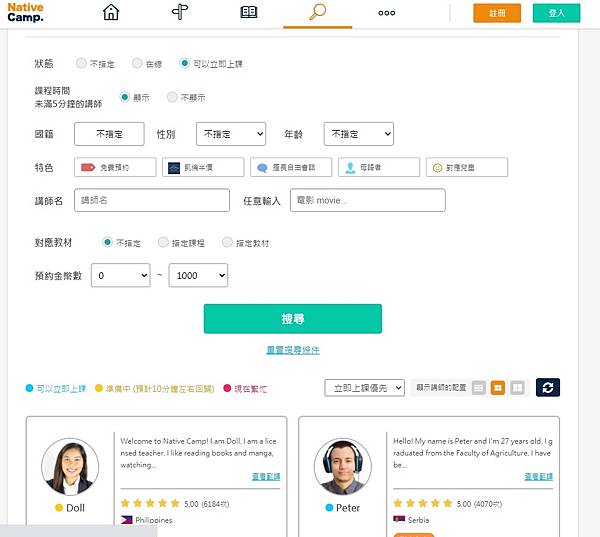The width and height of the screenshot is (600, 537).
Task: Switch to orange single-card layout icon
Action: point(497,388)
